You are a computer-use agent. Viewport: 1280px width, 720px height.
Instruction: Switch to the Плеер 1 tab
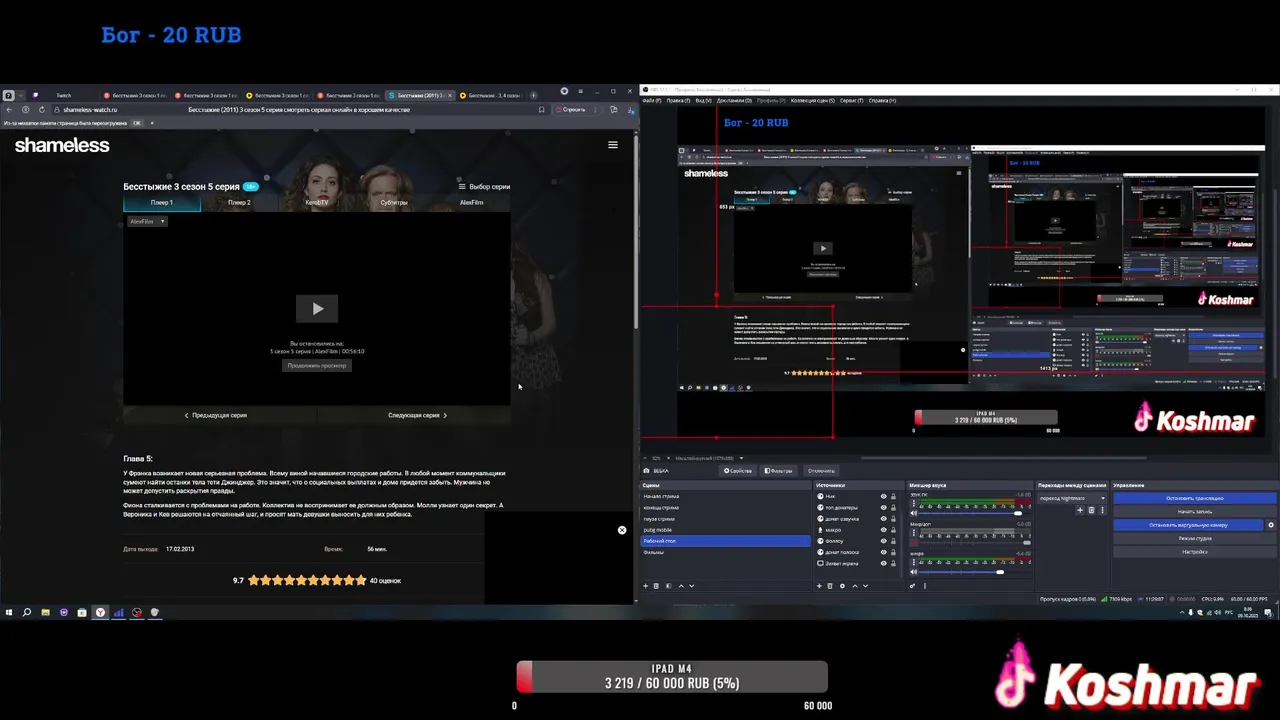pos(162,202)
